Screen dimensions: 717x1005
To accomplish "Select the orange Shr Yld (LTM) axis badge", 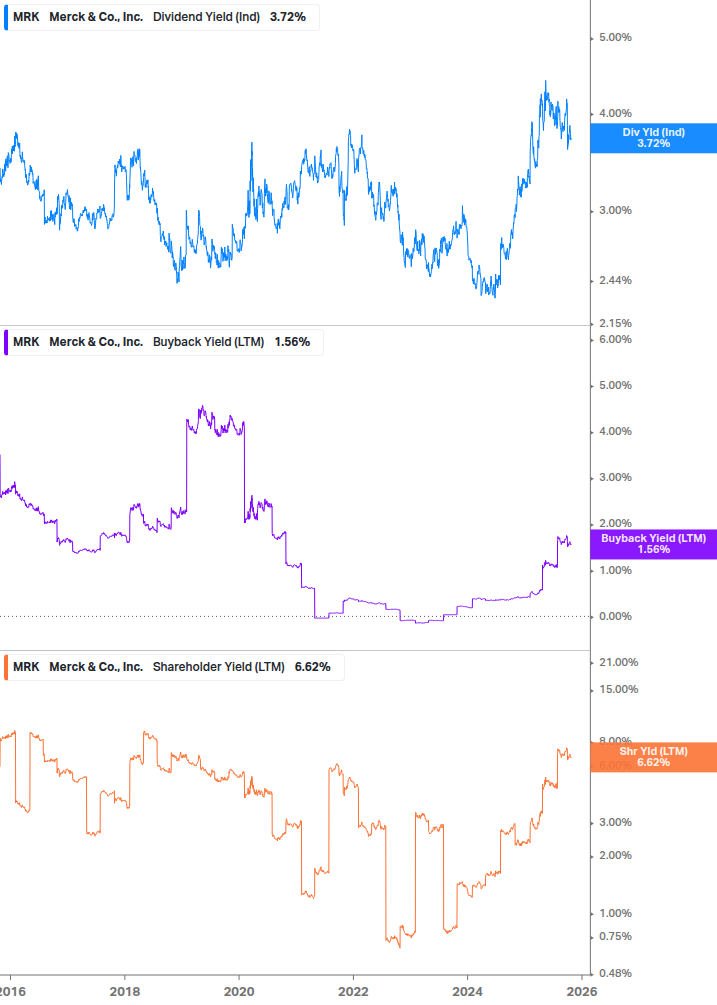I will pyautogui.click(x=653, y=757).
